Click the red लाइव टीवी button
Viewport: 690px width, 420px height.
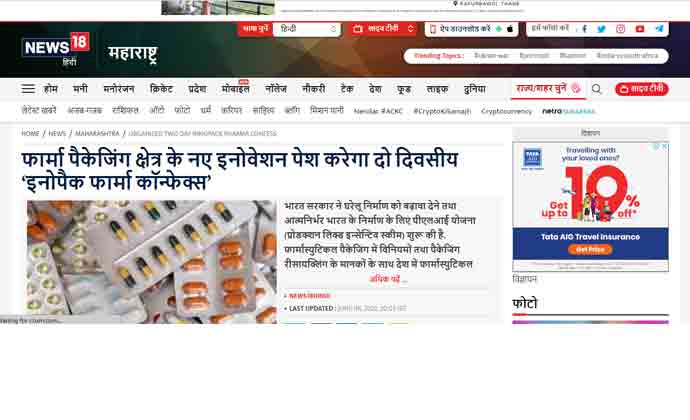[642, 89]
